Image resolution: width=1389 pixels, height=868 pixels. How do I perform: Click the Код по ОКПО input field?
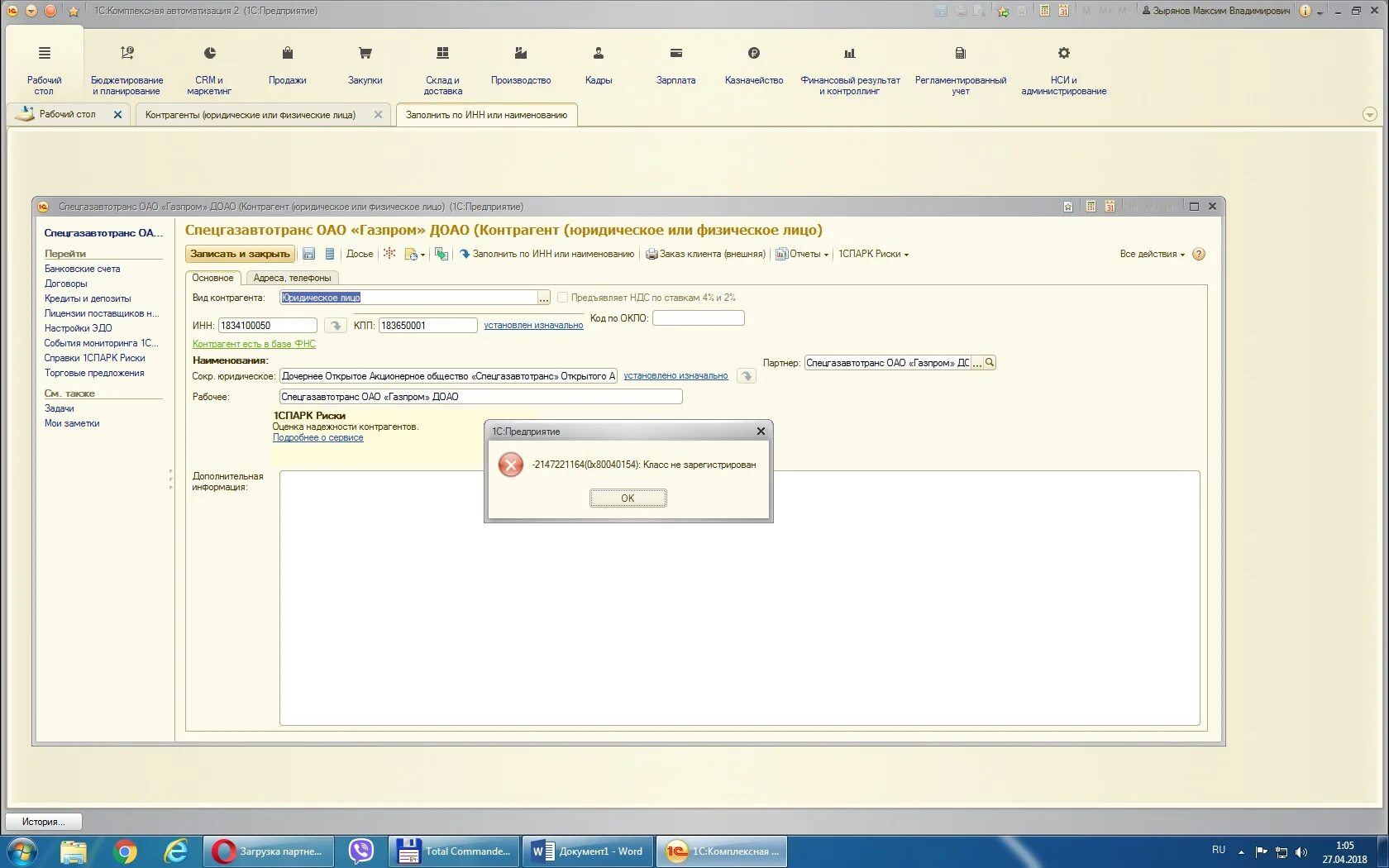pyautogui.click(x=698, y=318)
